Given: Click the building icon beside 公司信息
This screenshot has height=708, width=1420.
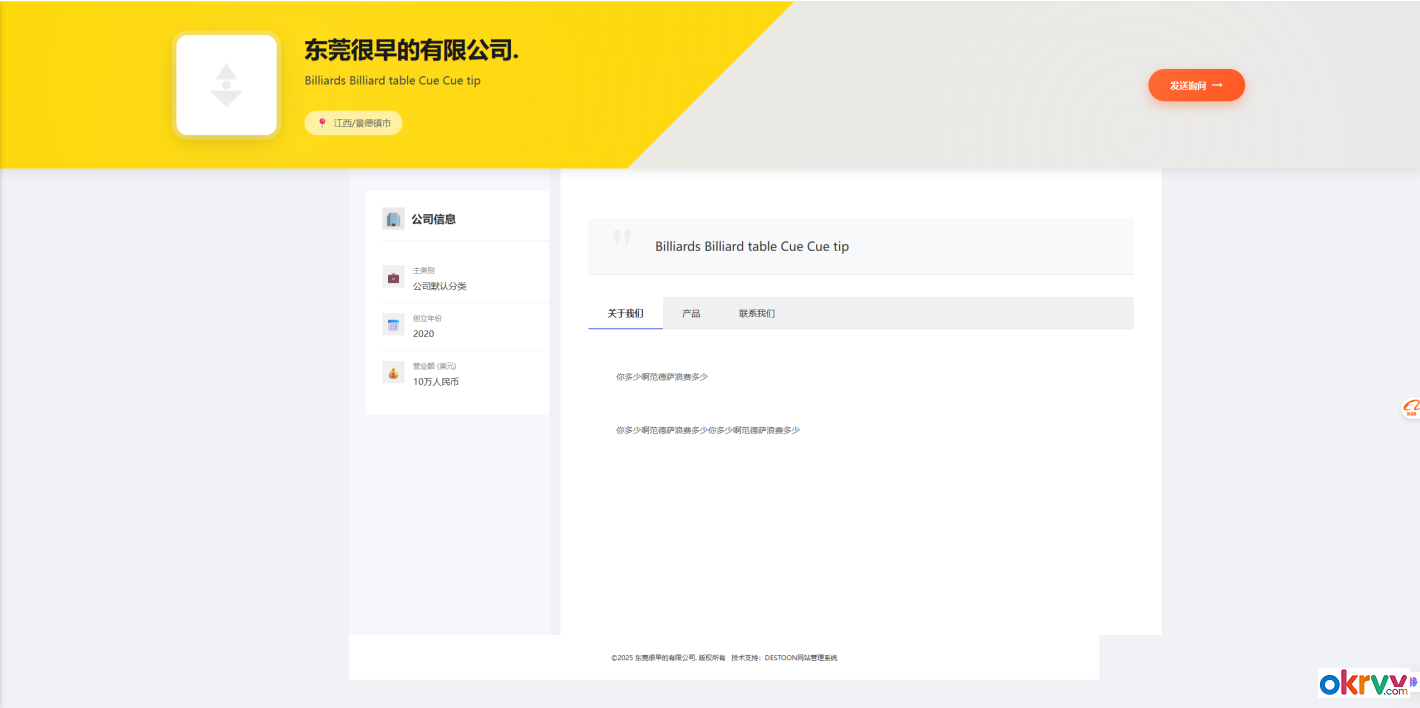Looking at the screenshot, I should (393, 219).
